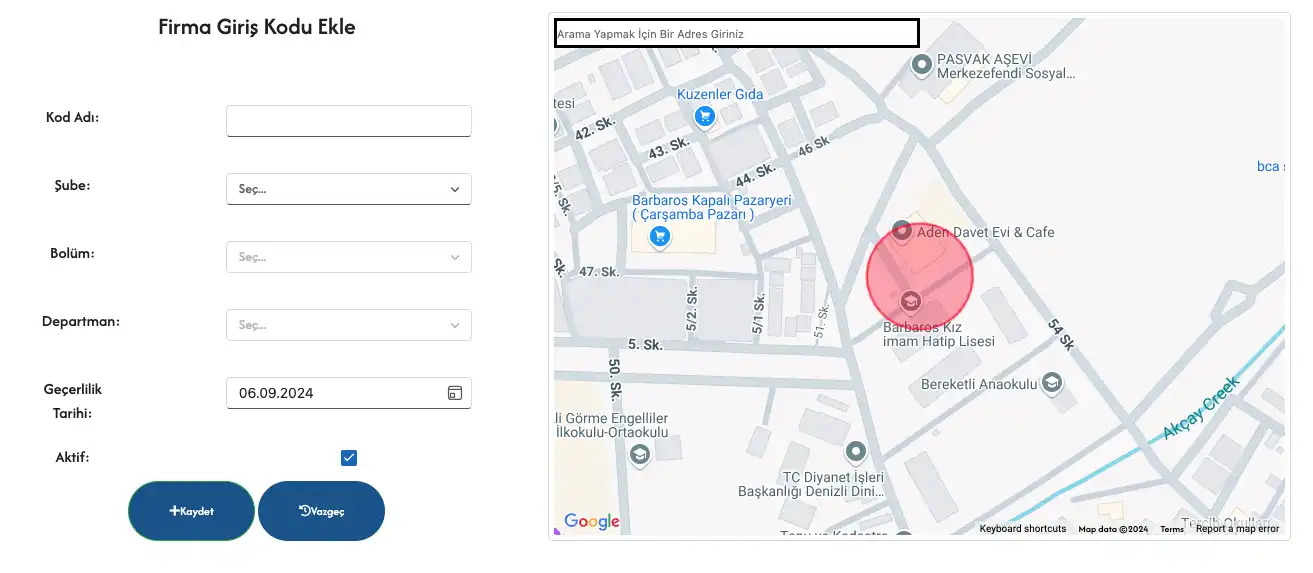Click the Görme Engelliler İlkokulu school marker
The image size is (1313, 573).
tap(638, 455)
